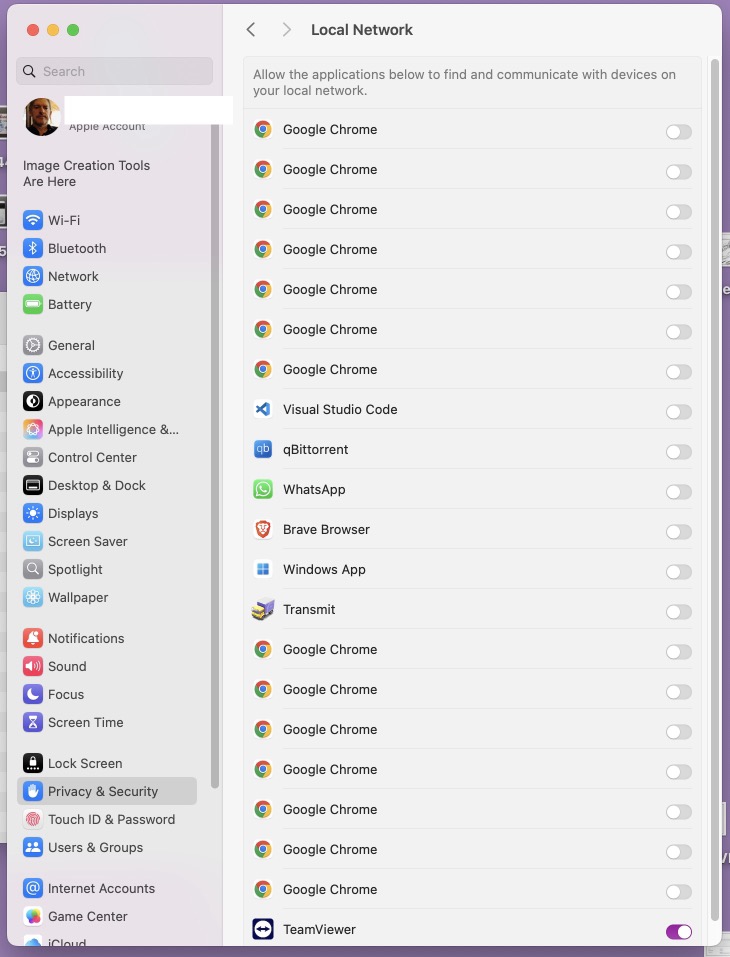
Task: Open Lock Screen settings
Action: pyautogui.click(x=107, y=764)
